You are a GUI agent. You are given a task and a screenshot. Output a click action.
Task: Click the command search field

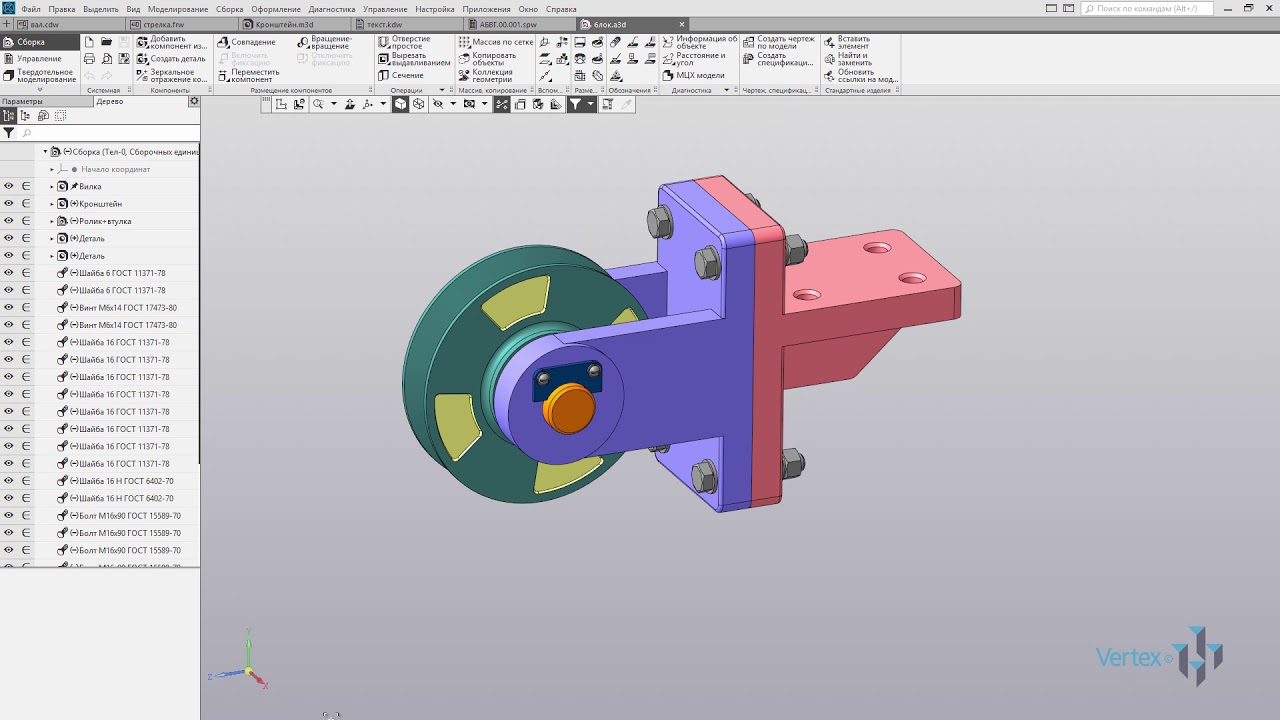pyautogui.click(x=1147, y=8)
